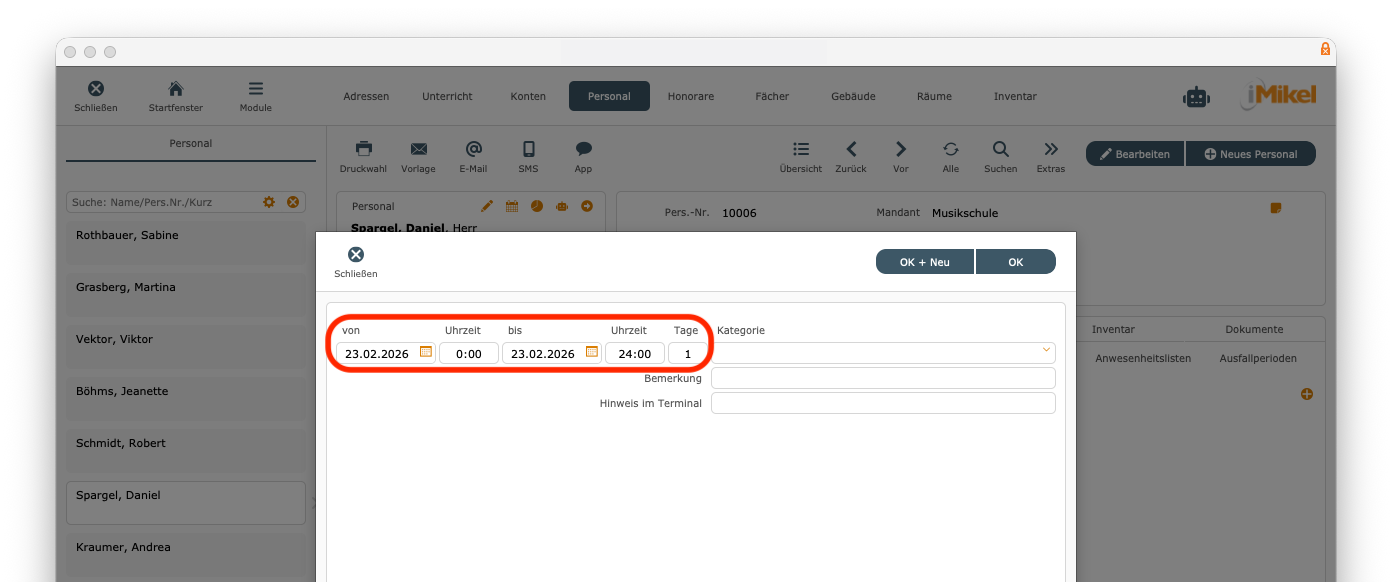Expand the Kategorie dropdown
This screenshot has height=582, width=1392.
point(1046,350)
